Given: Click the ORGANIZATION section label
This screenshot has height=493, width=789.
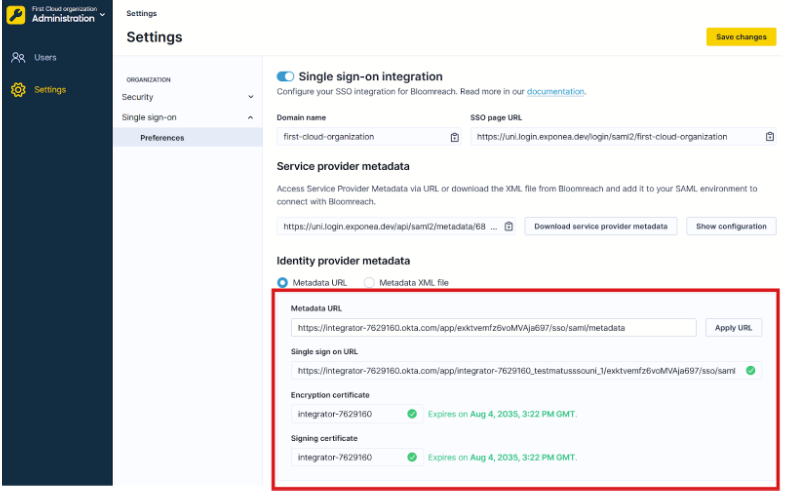Looking at the screenshot, I should tap(148, 80).
